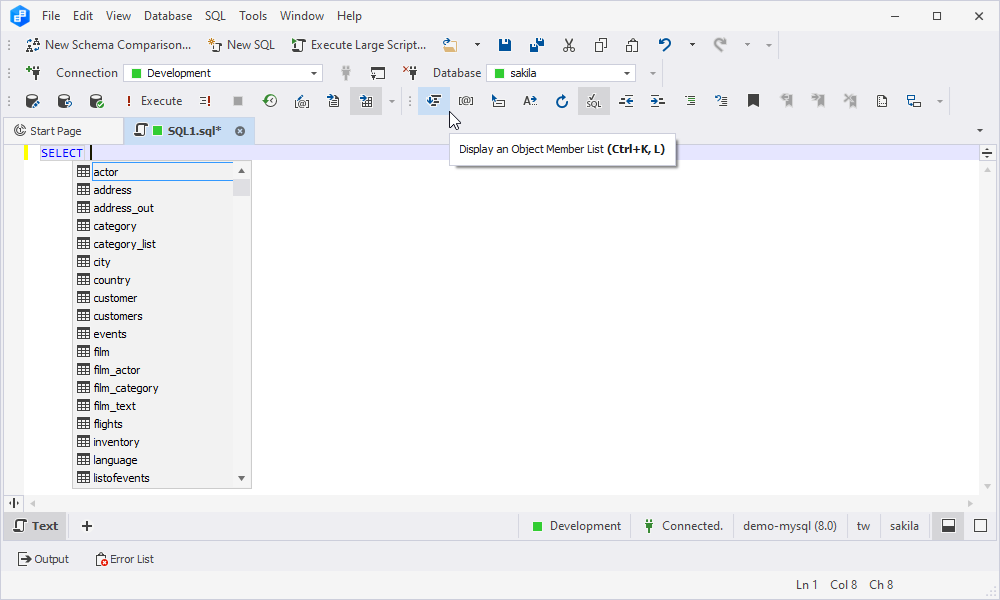Screen dimensions: 1000x600
Task: Close the SQL1.sql tab
Action: (x=240, y=131)
